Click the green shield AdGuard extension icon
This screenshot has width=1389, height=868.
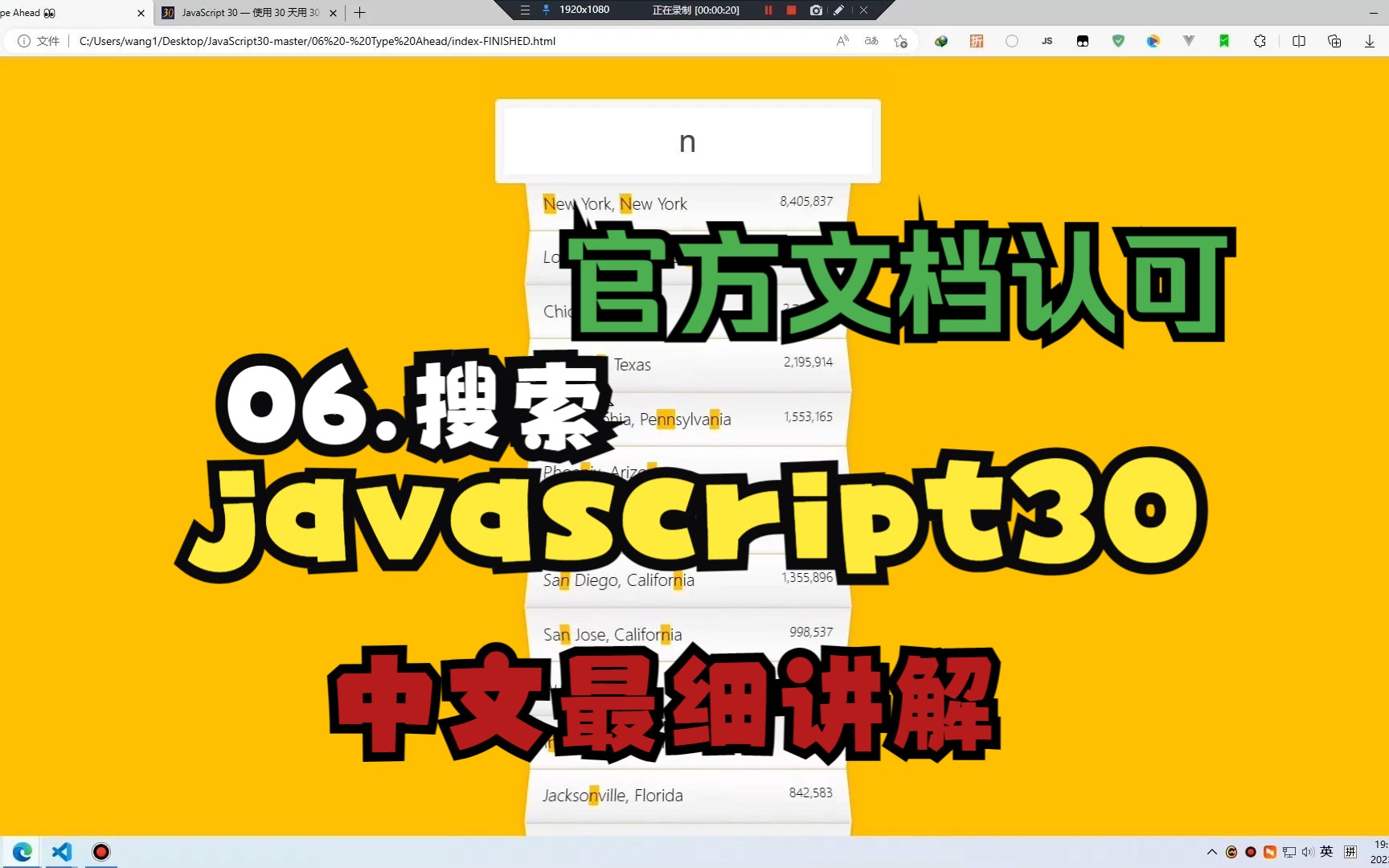(1118, 41)
